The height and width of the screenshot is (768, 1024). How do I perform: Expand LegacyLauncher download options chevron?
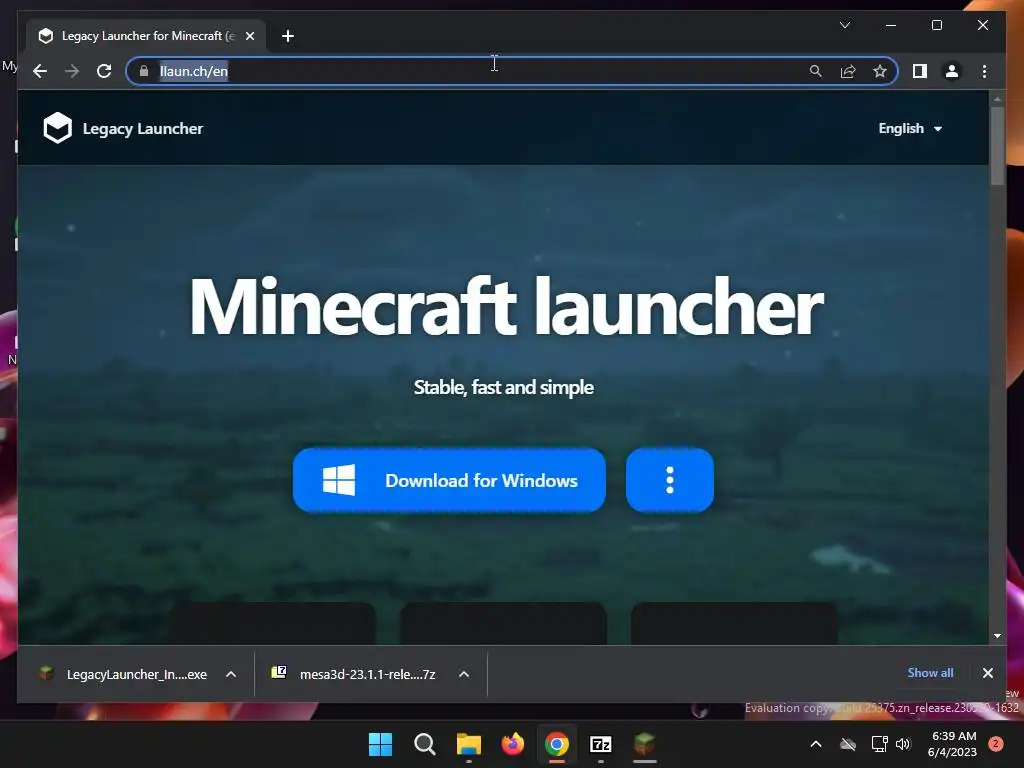(x=231, y=674)
